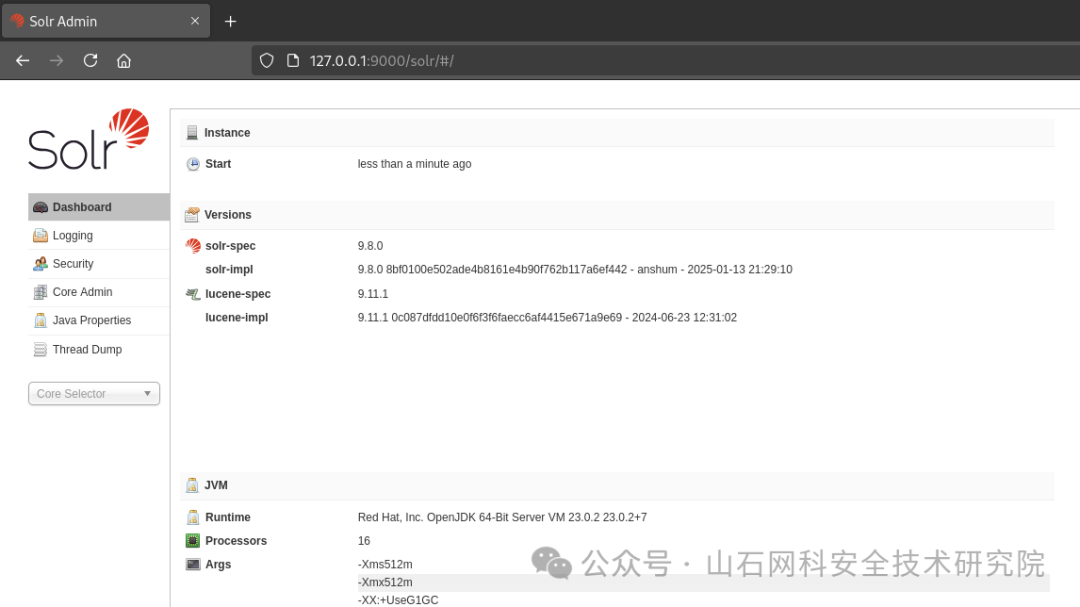Click the Dashboard gauge icon
This screenshot has height=607, width=1080.
pyautogui.click(x=40, y=207)
